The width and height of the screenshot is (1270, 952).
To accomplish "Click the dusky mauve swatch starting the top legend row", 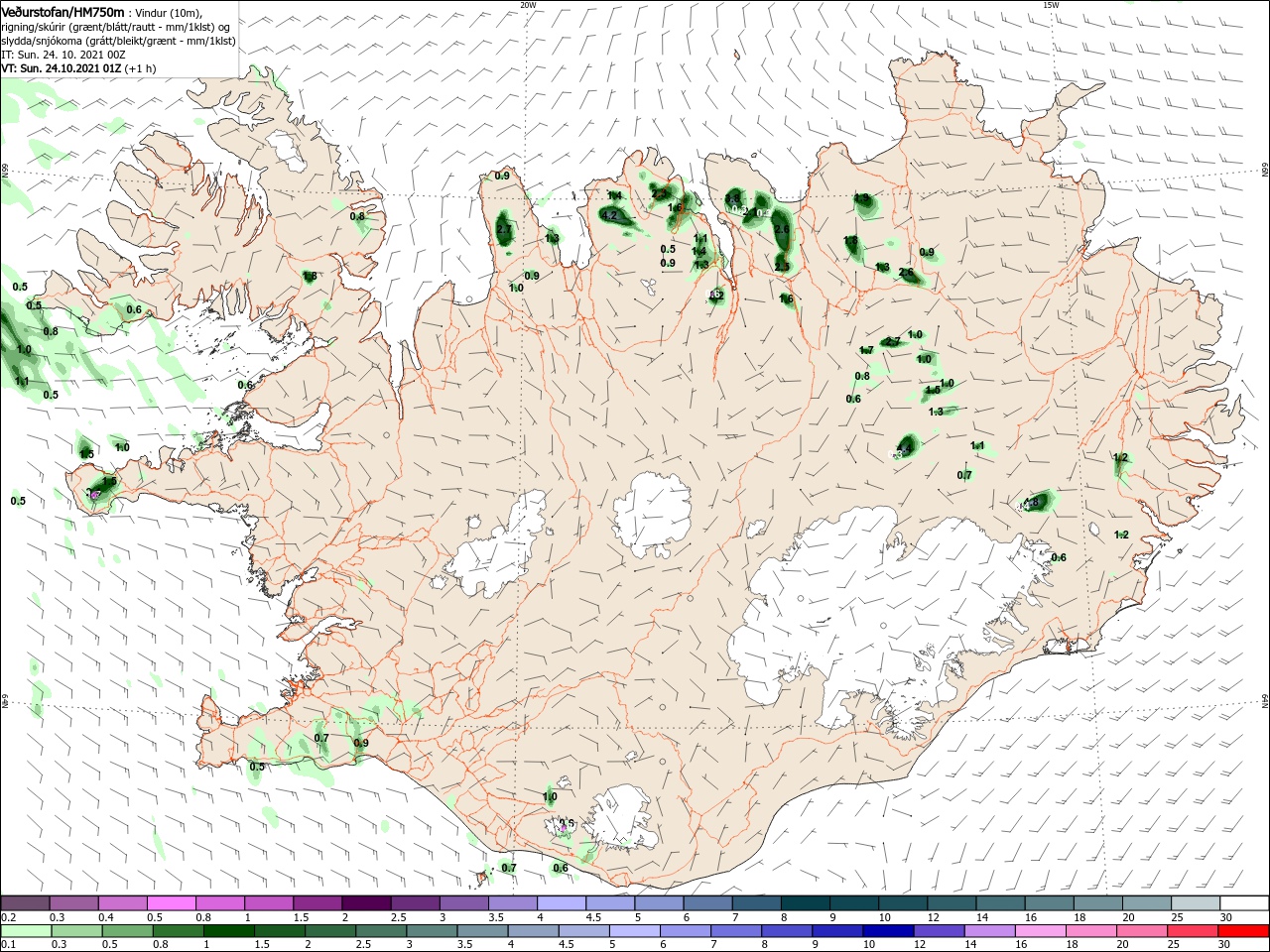I will (26, 903).
